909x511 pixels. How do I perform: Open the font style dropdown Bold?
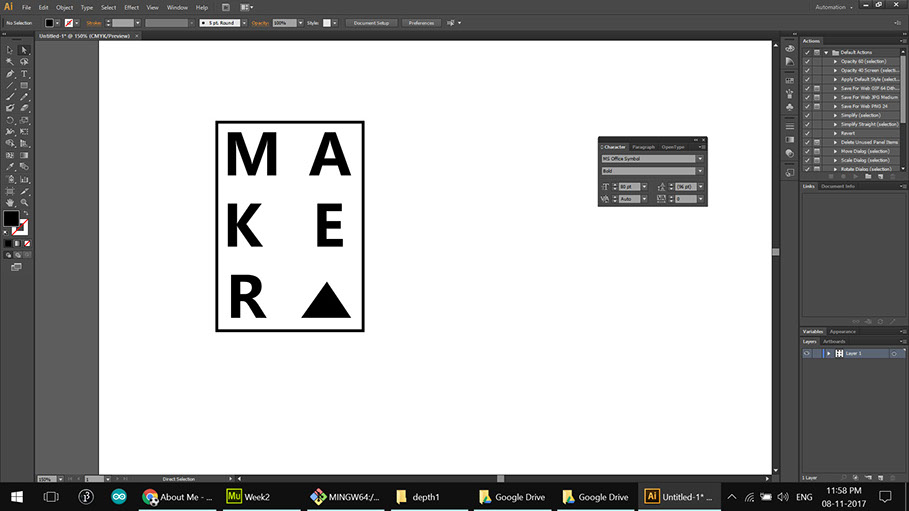[x=700, y=171]
